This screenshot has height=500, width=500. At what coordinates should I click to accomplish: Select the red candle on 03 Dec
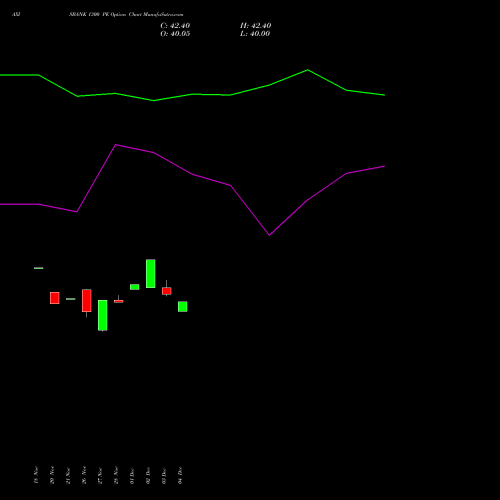(167, 291)
